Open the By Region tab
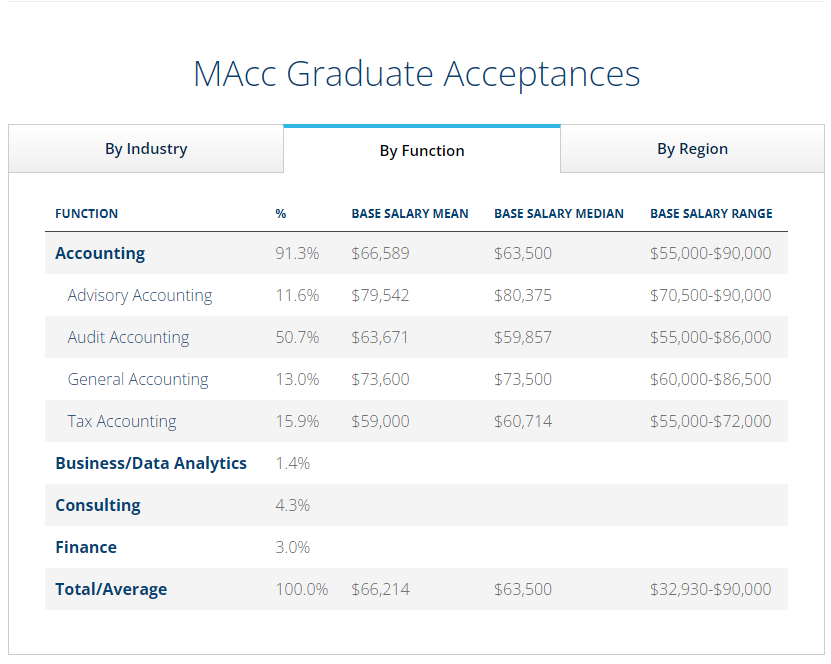Screen dimensions: 831x664 pos(692,149)
